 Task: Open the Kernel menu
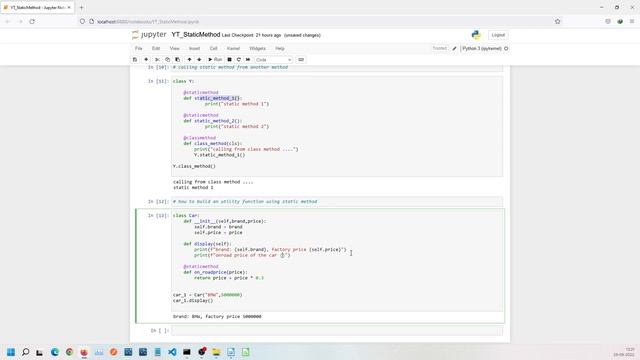point(233,49)
